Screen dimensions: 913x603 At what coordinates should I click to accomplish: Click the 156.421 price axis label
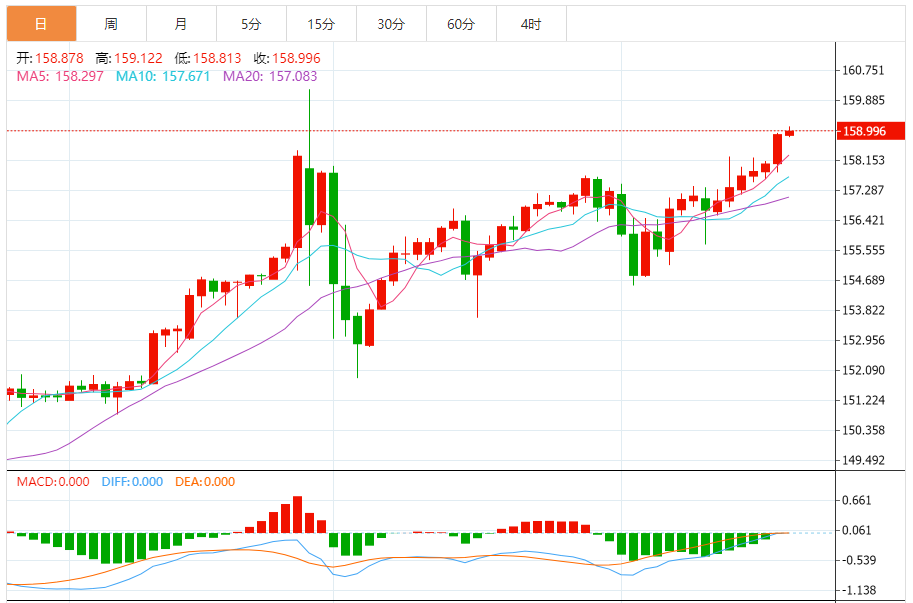pos(863,221)
